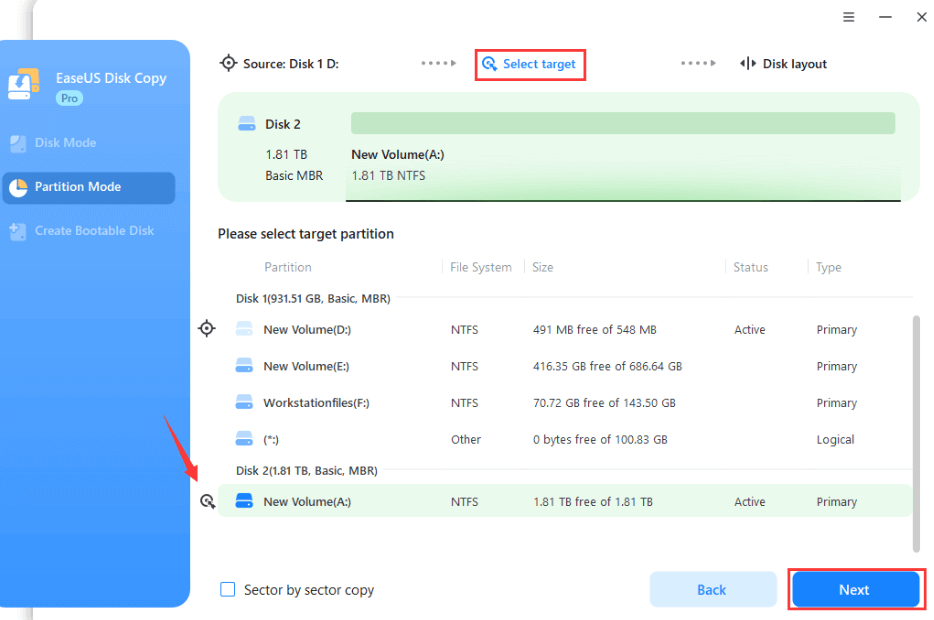Image resolution: width=934 pixels, height=620 pixels.
Task: Open the hamburger menu in title bar
Action: pos(849,17)
